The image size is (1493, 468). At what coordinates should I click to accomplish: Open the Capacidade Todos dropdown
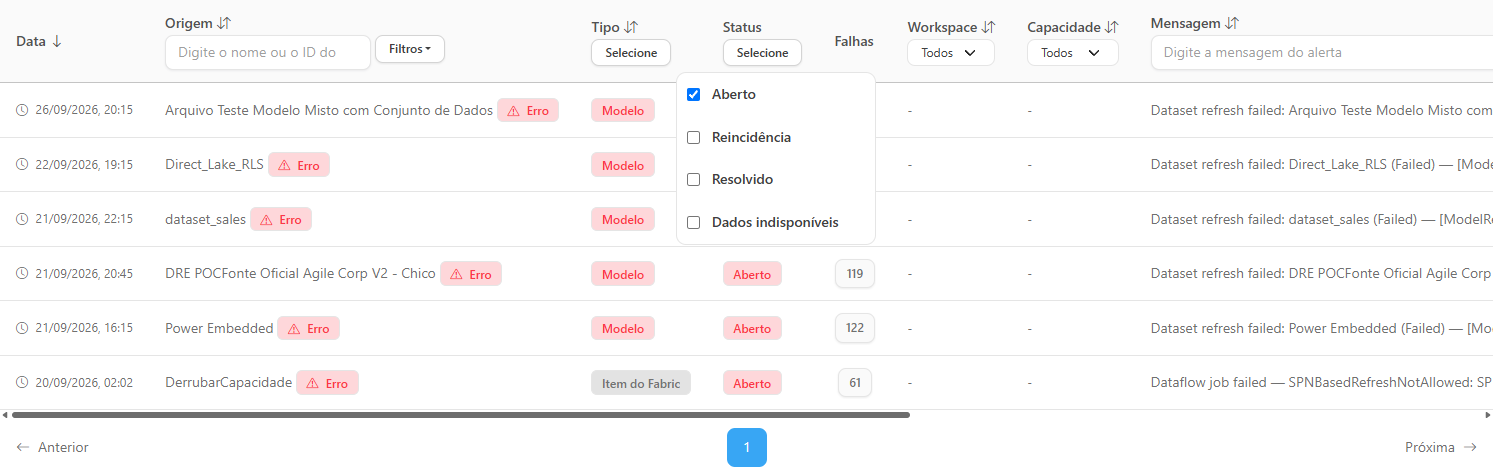click(1073, 53)
